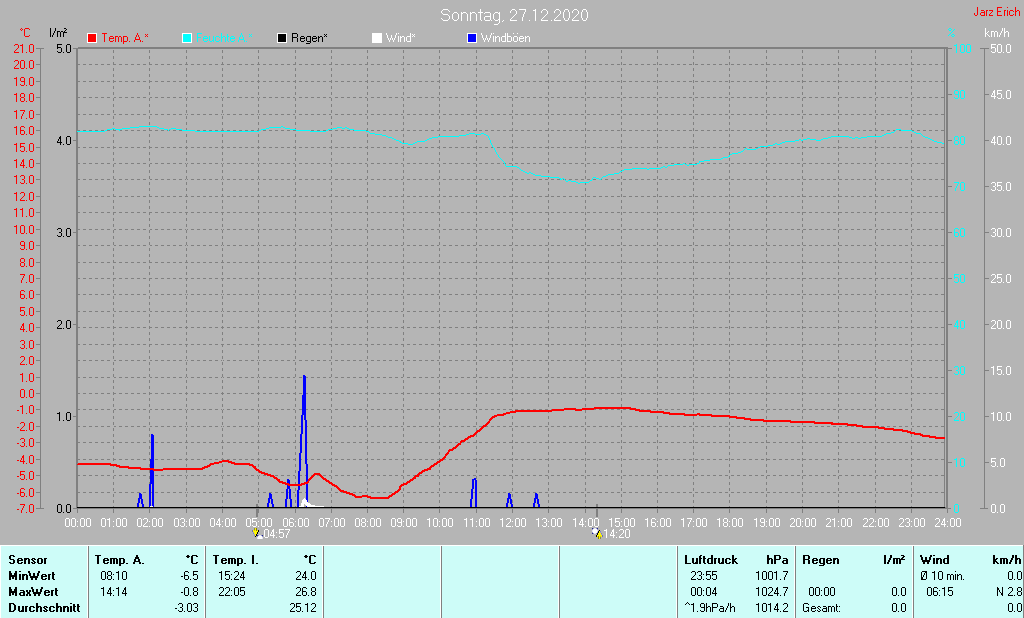Click the blue wind gust bar at 11:00
The height and width of the screenshot is (618, 1024).
[x=474, y=493]
